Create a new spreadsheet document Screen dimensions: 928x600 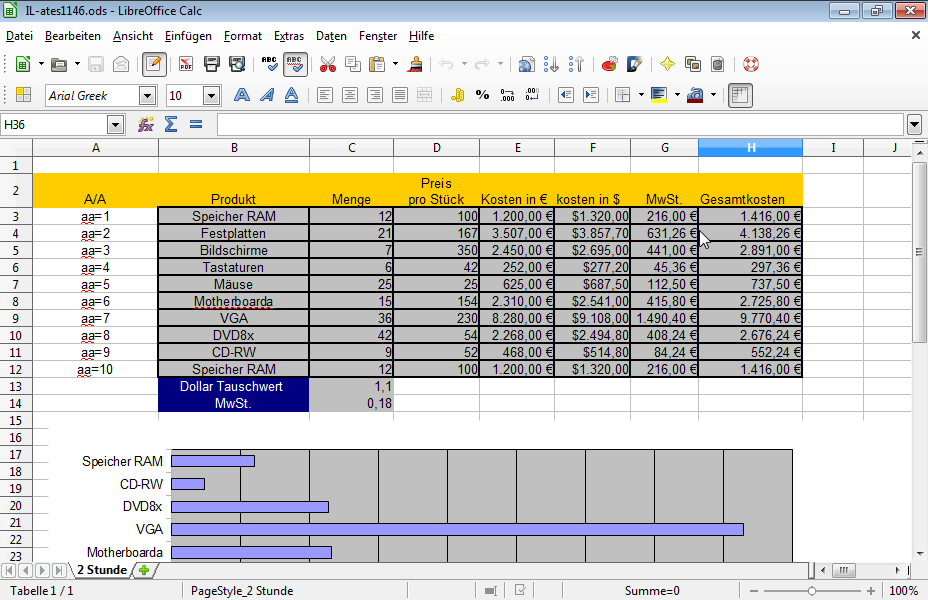pos(22,64)
